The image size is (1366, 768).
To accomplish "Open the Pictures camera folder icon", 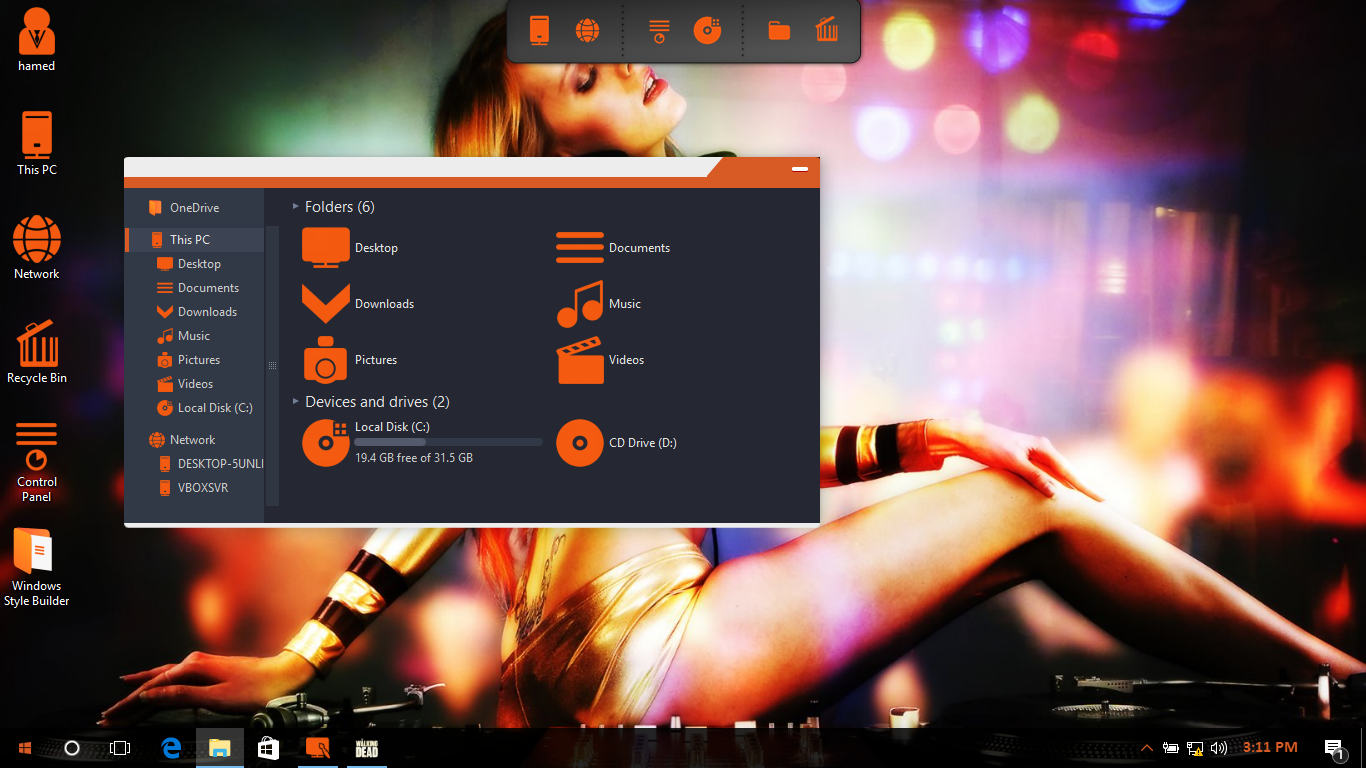I will coord(326,360).
